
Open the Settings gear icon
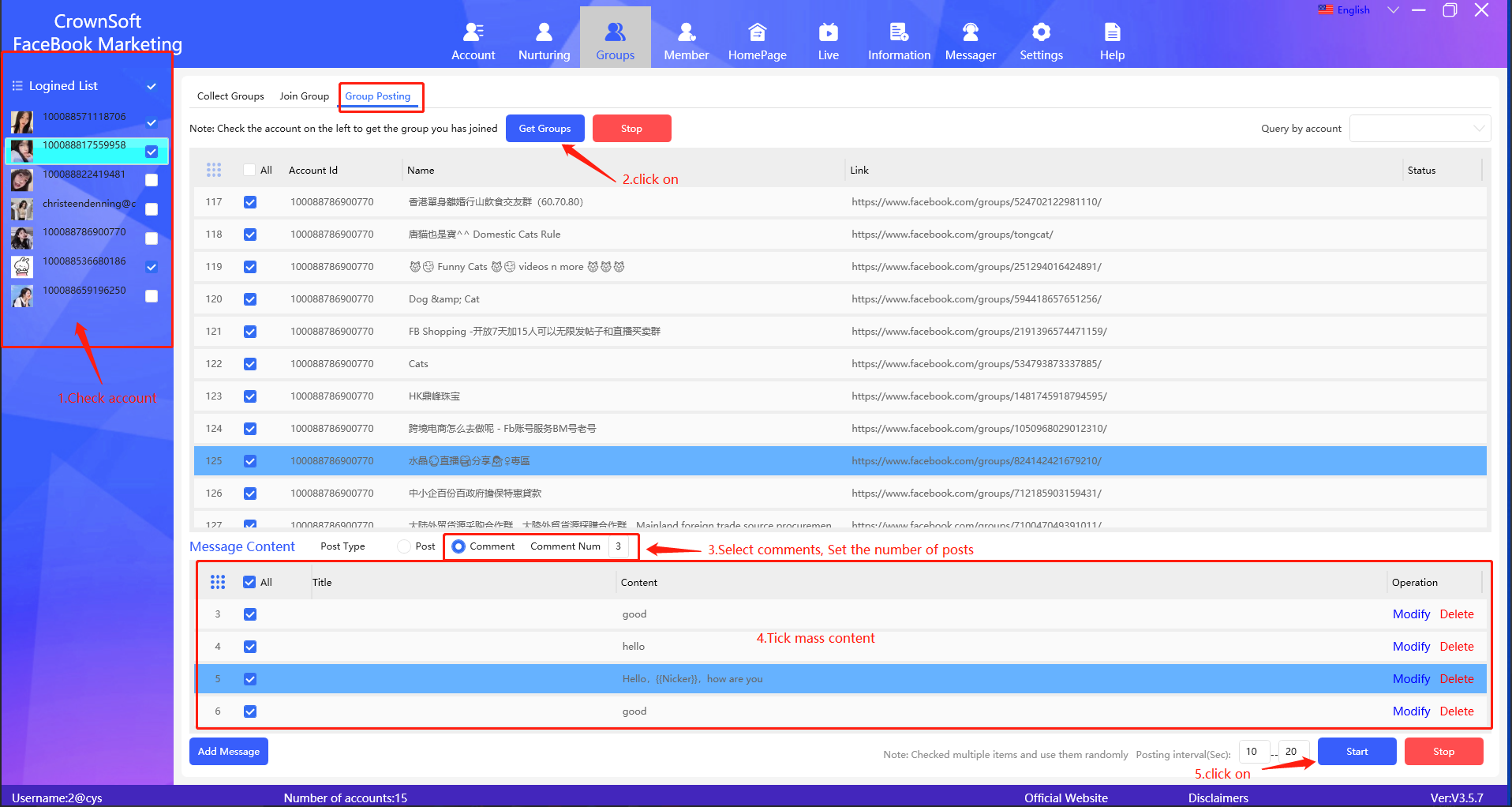[1041, 32]
